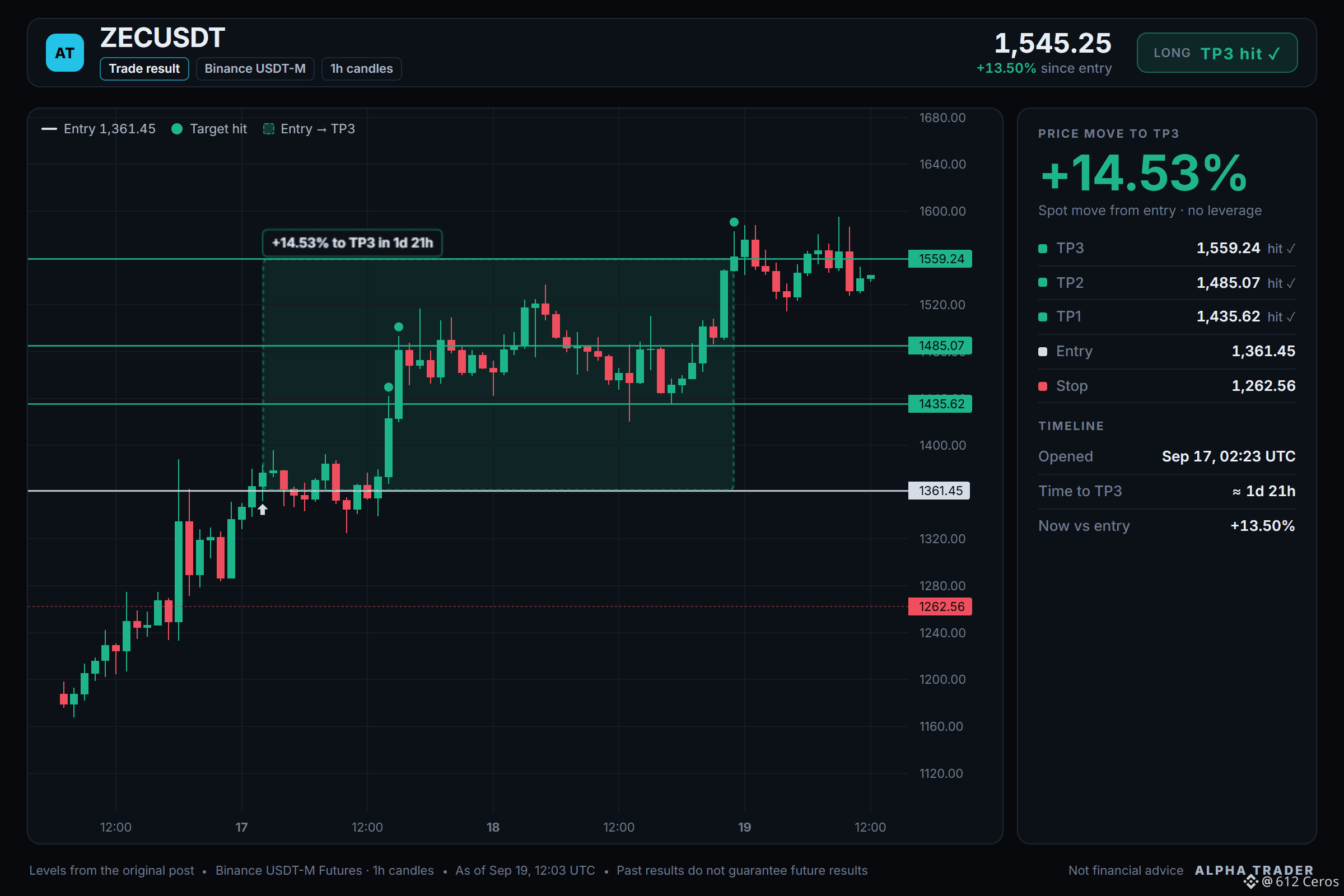The width and height of the screenshot is (1344, 896).
Task: Click the AT logo badge
Action: pyautogui.click(x=64, y=53)
